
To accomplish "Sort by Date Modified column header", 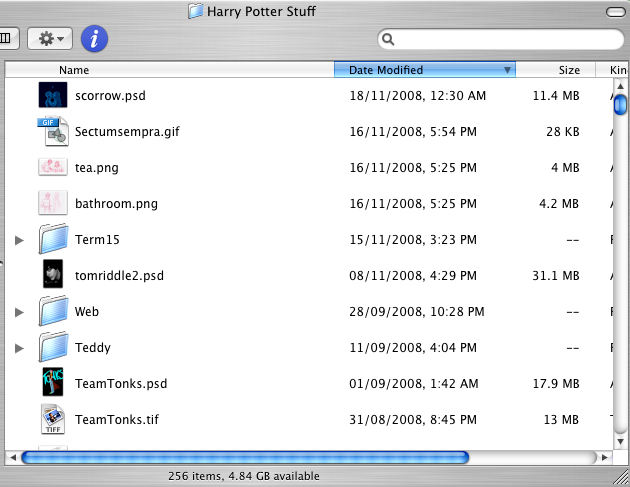I will tap(425, 70).
